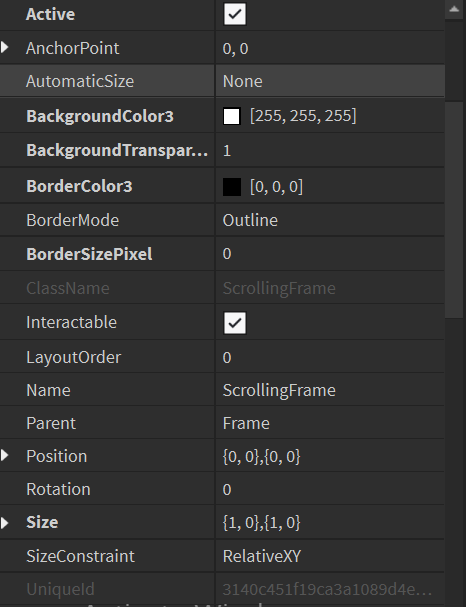466x607 pixels.
Task: Toggle the Interactable checkbox
Action: (235, 323)
